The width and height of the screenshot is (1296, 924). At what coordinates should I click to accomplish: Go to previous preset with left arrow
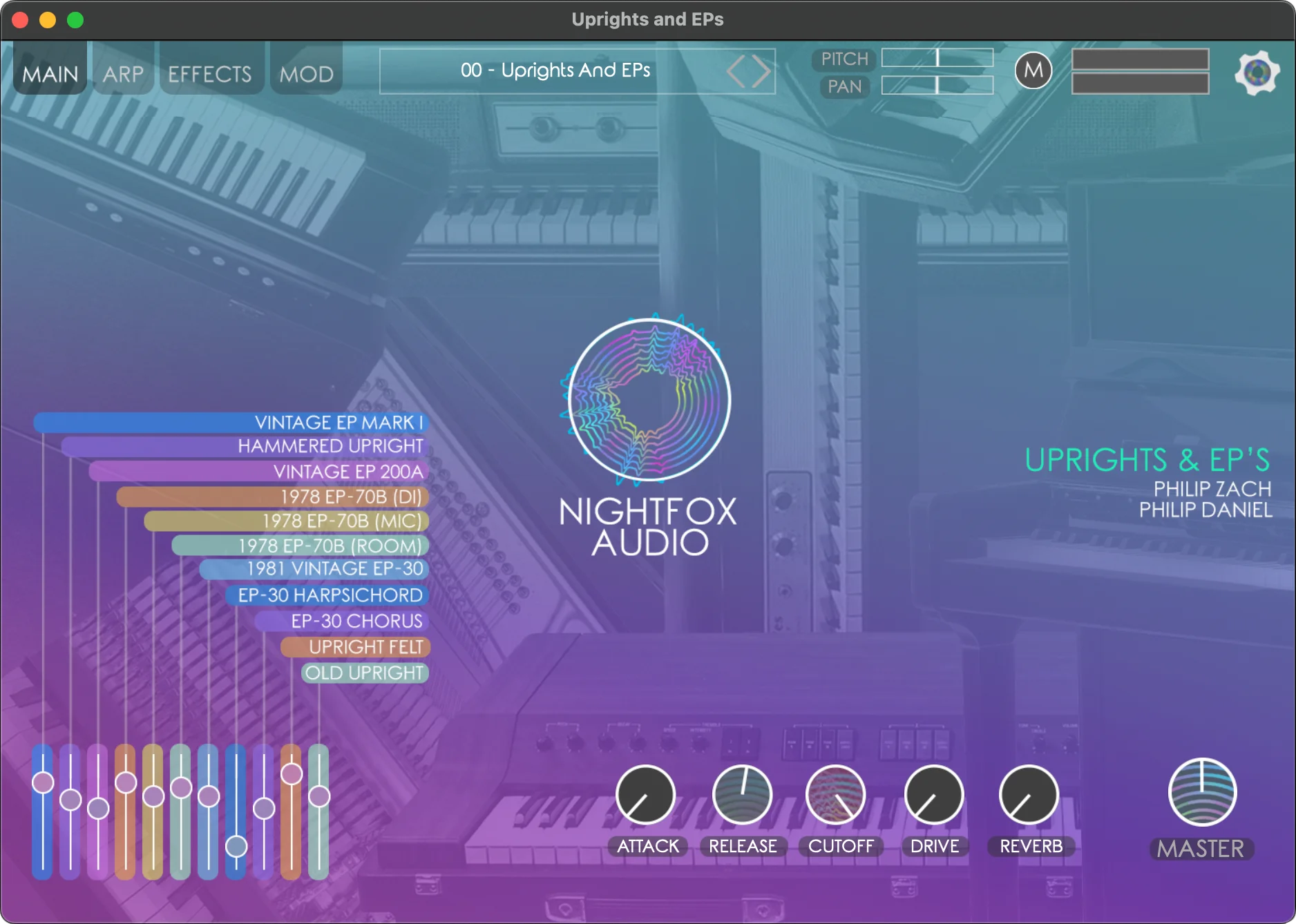tap(736, 71)
